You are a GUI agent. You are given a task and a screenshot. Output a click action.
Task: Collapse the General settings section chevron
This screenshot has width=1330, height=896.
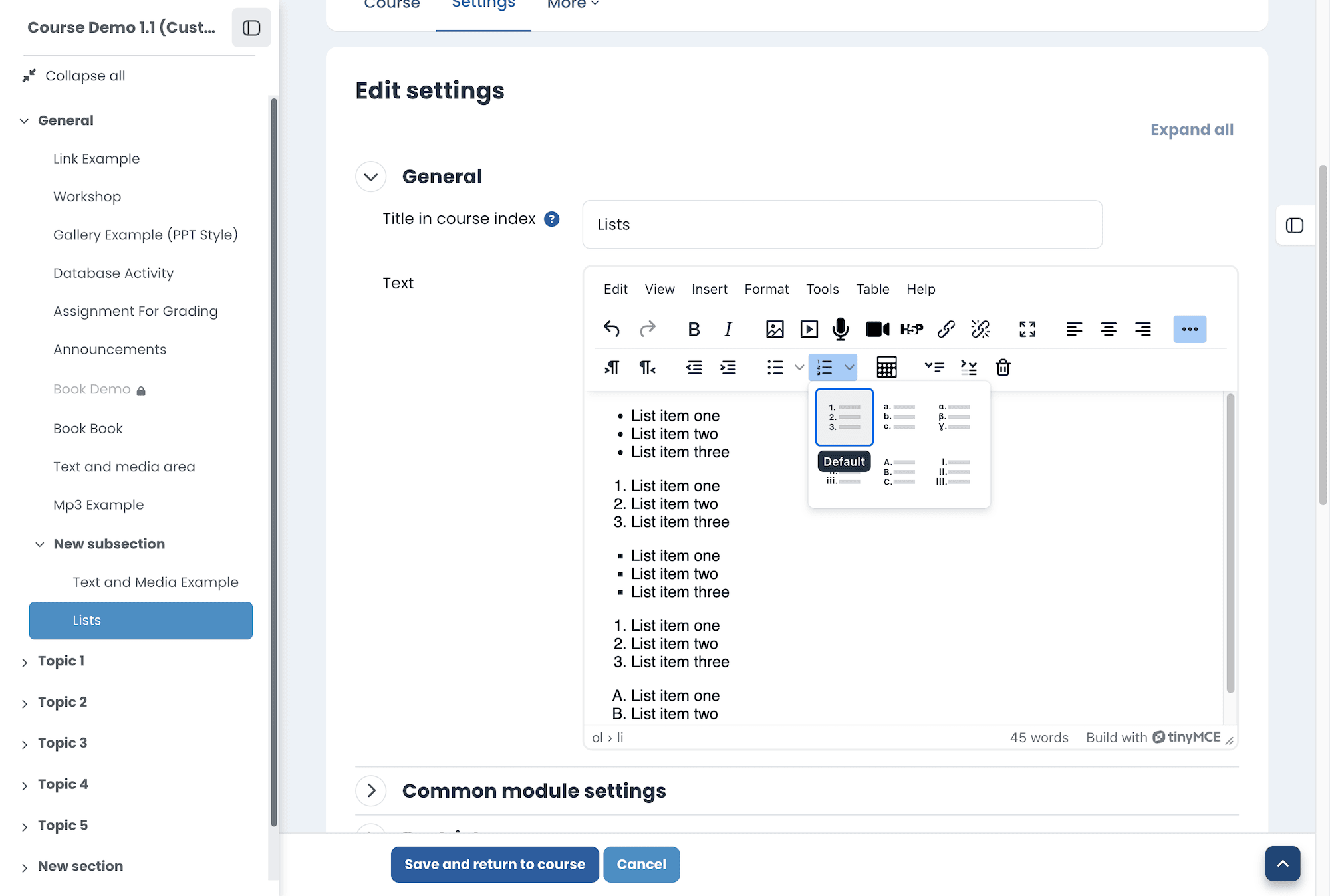pos(371,177)
